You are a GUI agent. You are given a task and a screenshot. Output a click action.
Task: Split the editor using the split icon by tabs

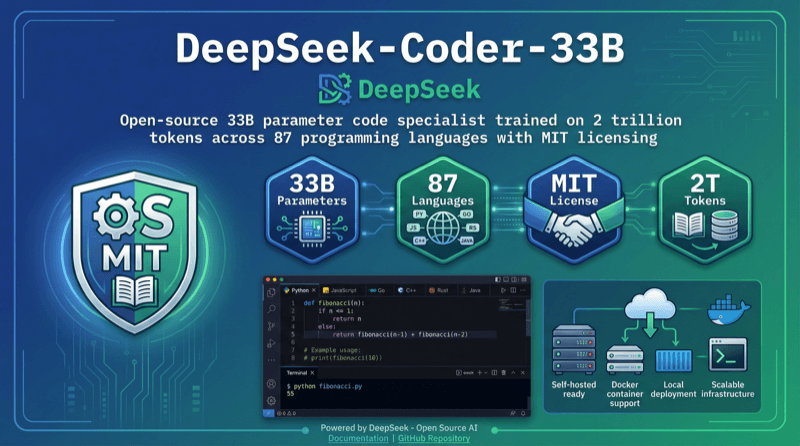click(513, 290)
